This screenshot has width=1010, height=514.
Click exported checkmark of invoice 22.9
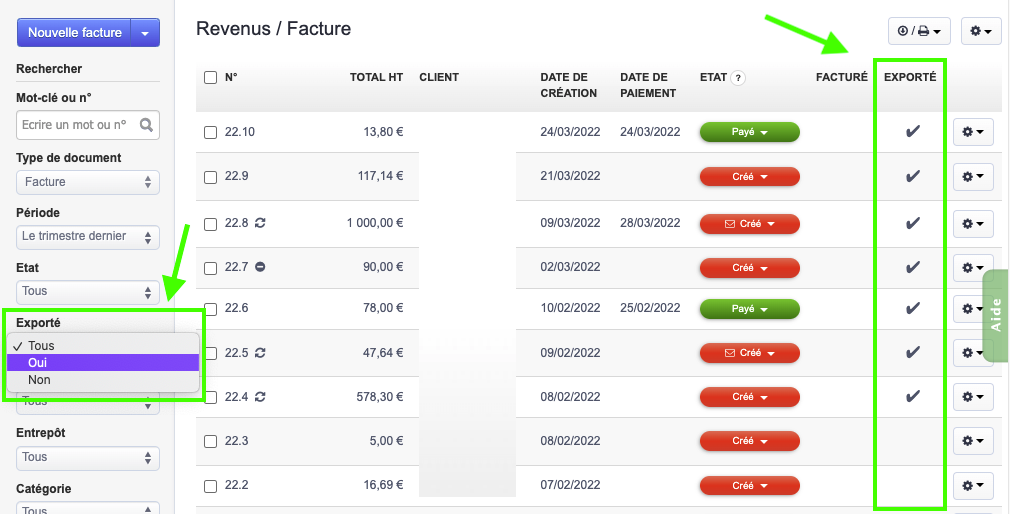(912, 176)
